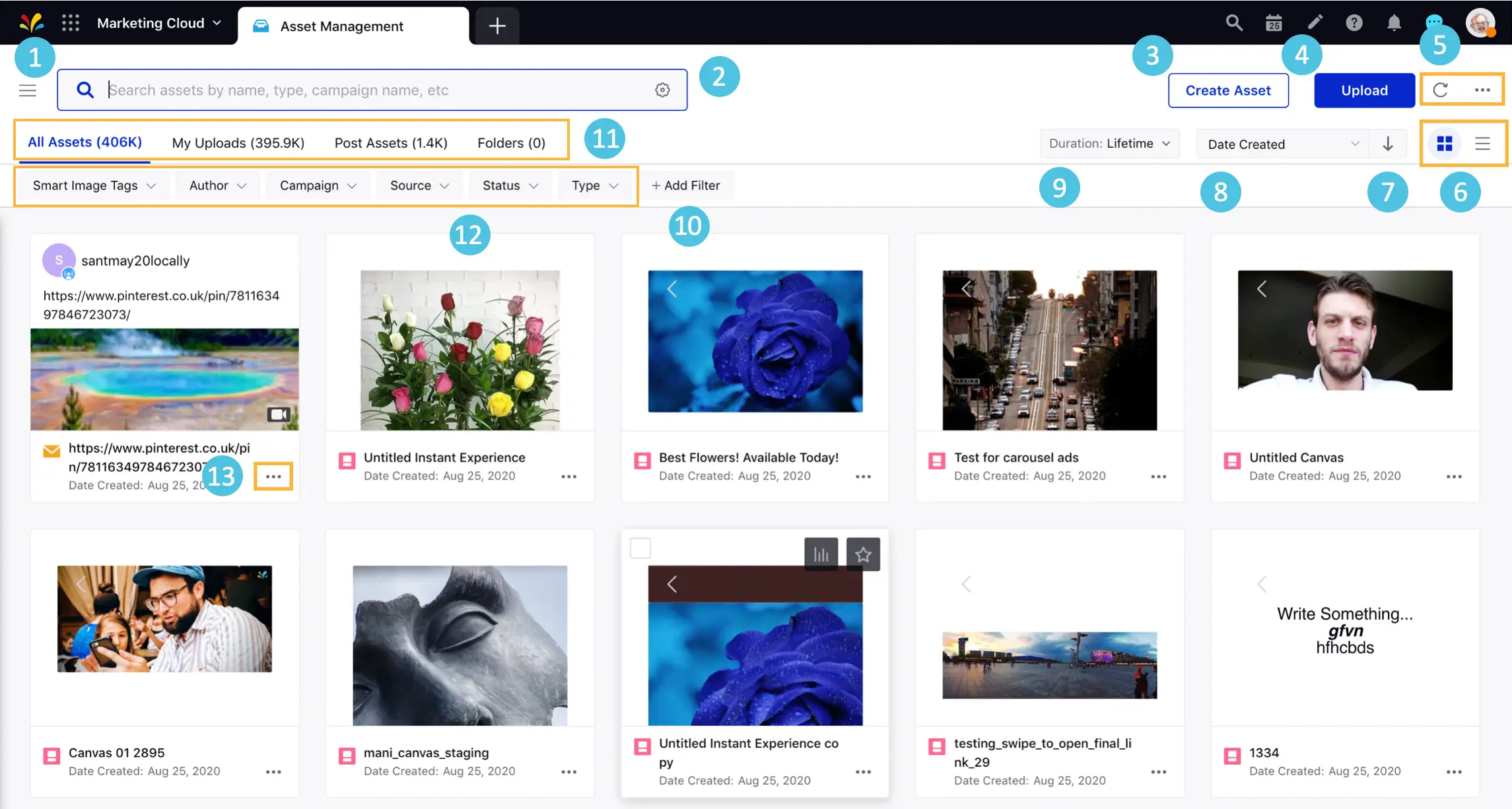This screenshot has height=809, width=1512.
Task: Expand the Campaign filter dropdown
Action: [318, 185]
